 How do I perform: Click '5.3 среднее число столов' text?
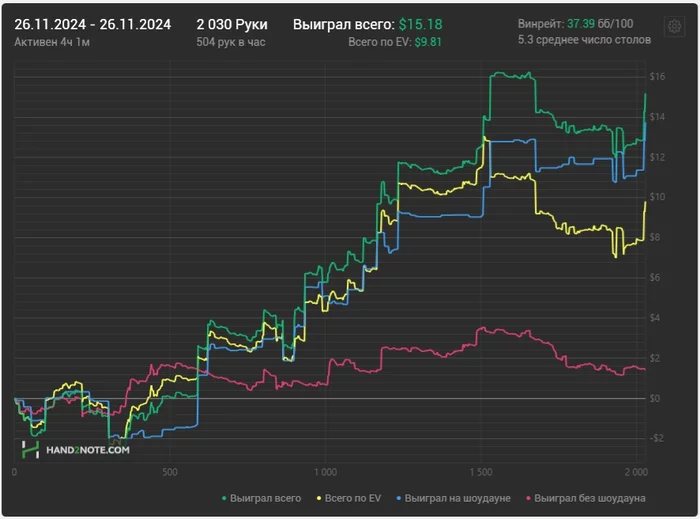(x=584, y=40)
